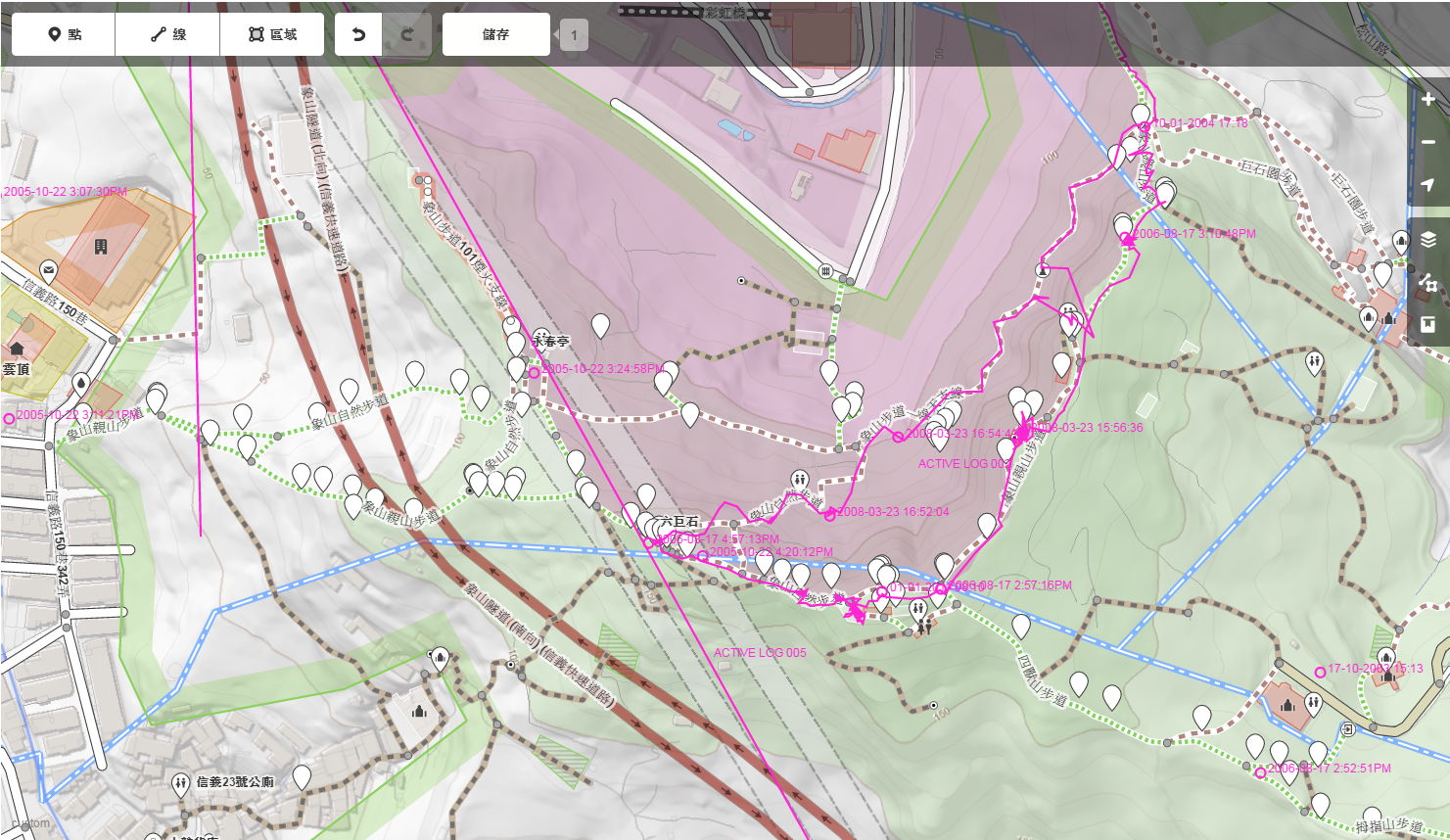The image size is (1450, 840).
Task: Zoom in on the map
Action: (x=1428, y=99)
